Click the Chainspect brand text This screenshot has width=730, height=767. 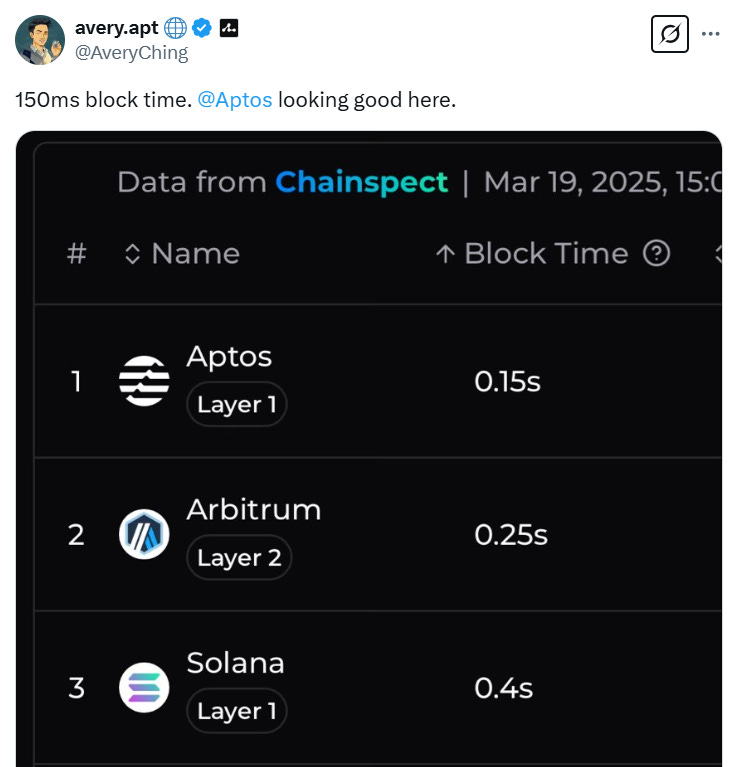coord(362,182)
